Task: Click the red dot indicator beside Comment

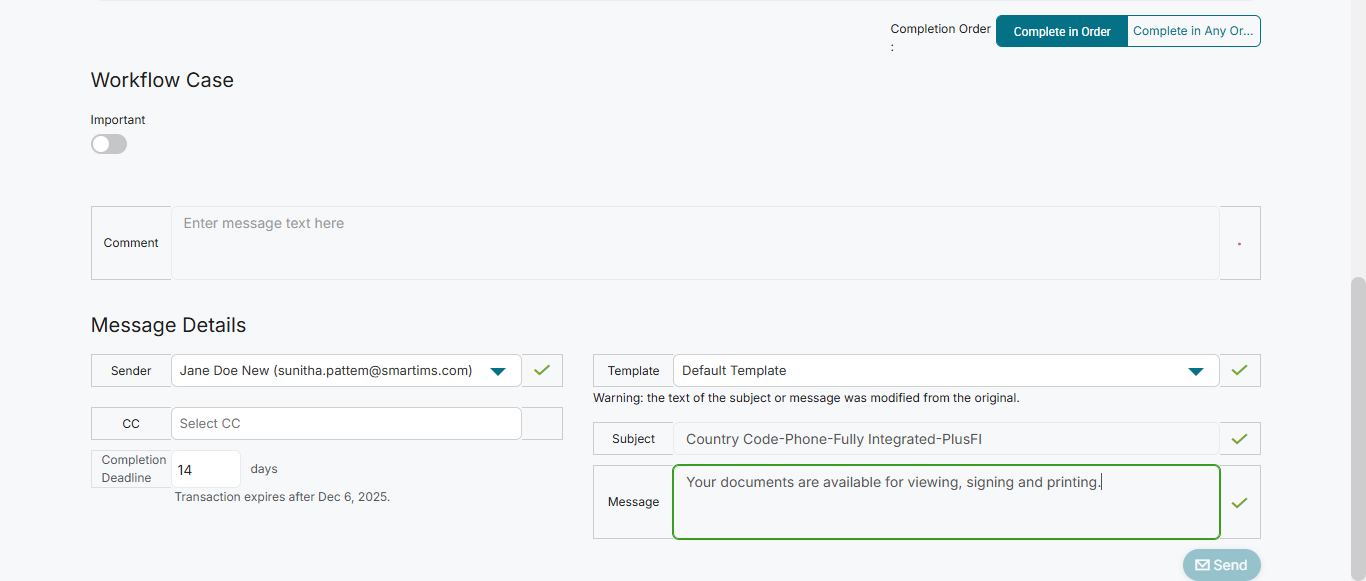Action: pyautogui.click(x=1240, y=244)
